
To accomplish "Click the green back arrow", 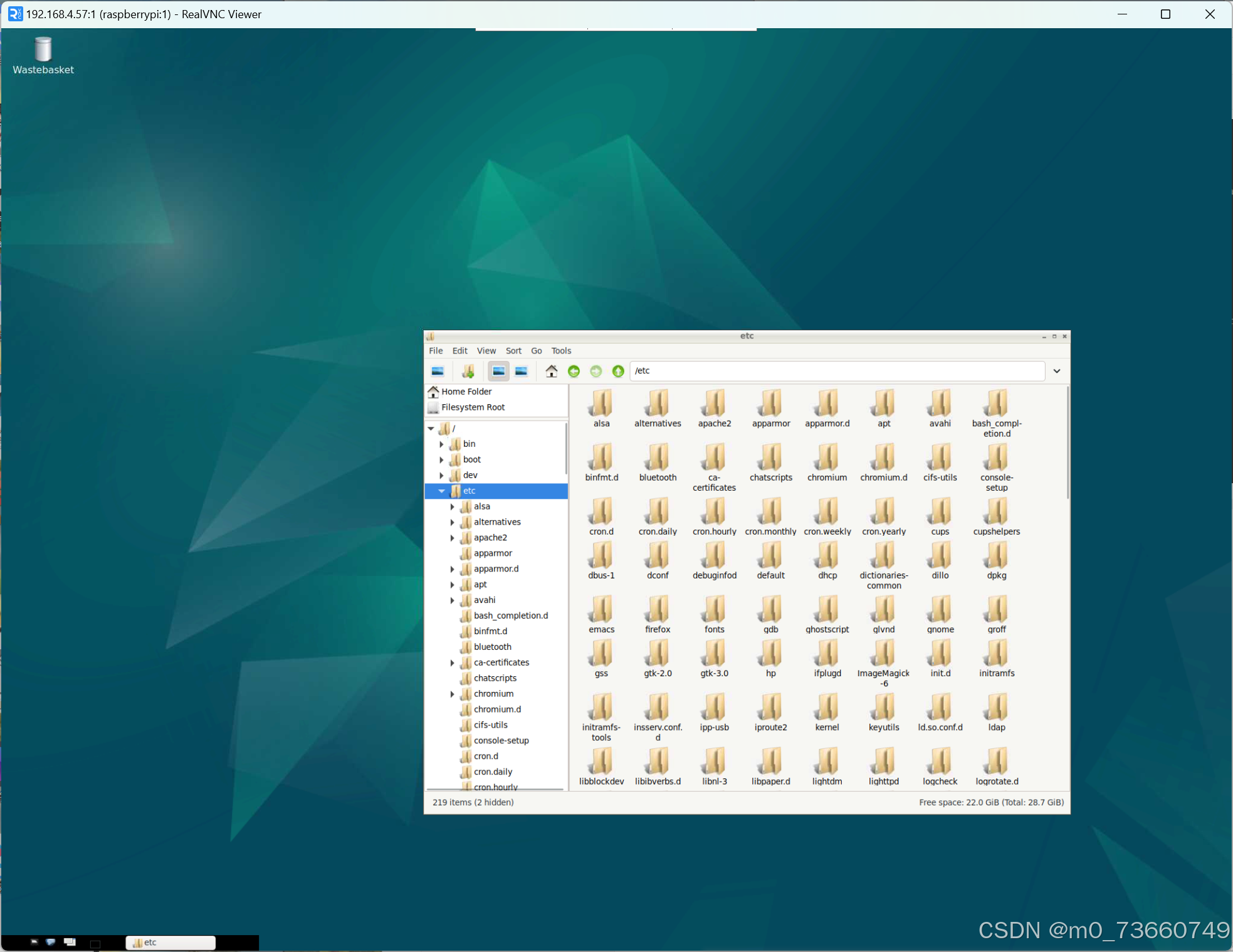I will 574,371.
